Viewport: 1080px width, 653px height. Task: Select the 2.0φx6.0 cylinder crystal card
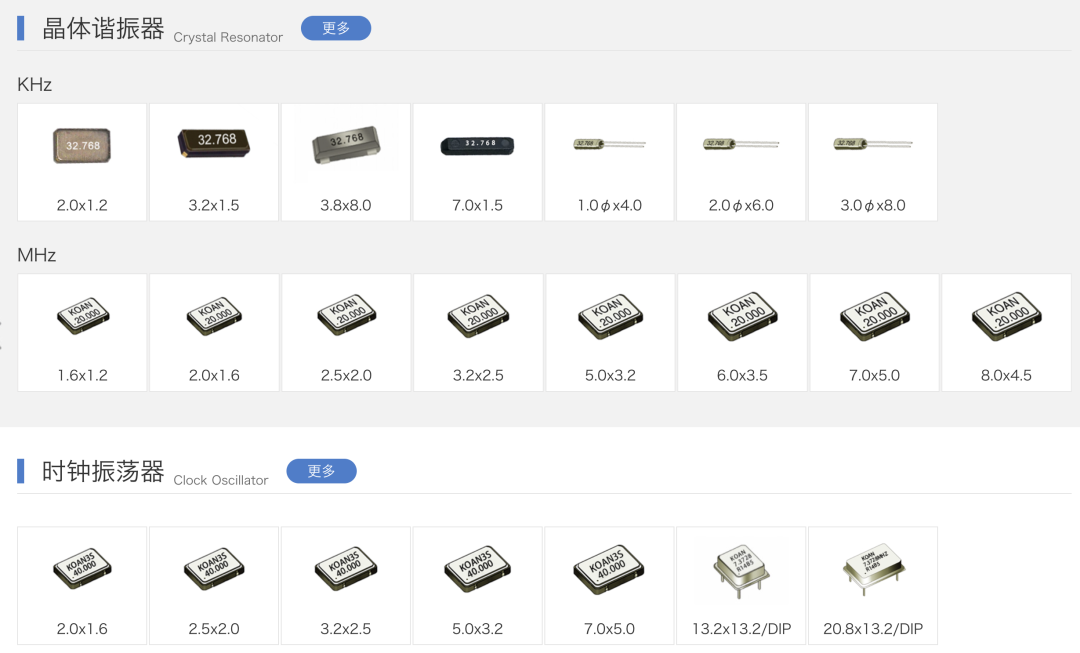coord(741,163)
